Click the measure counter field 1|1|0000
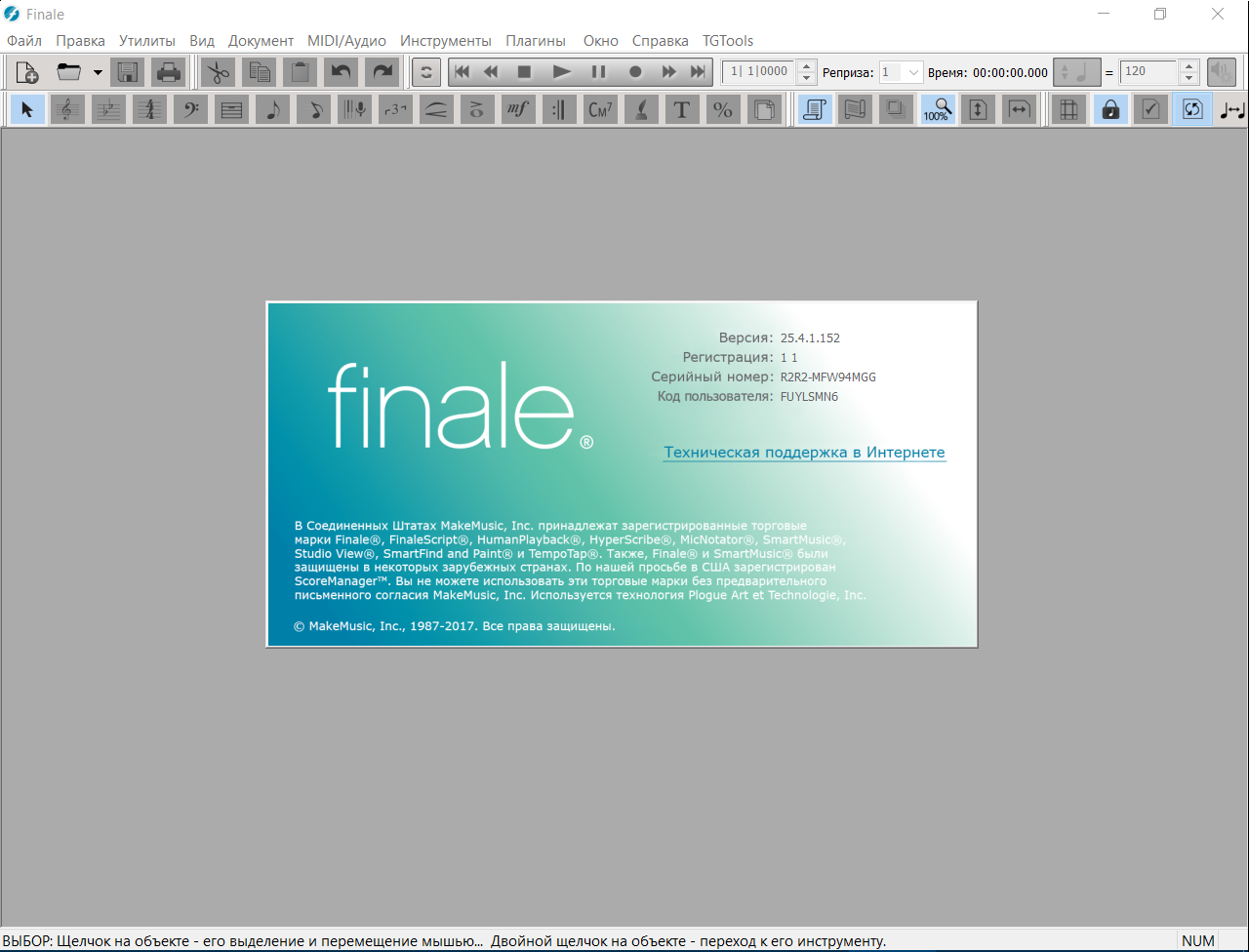The width and height of the screenshot is (1249, 952). pyautogui.click(x=759, y=71)
